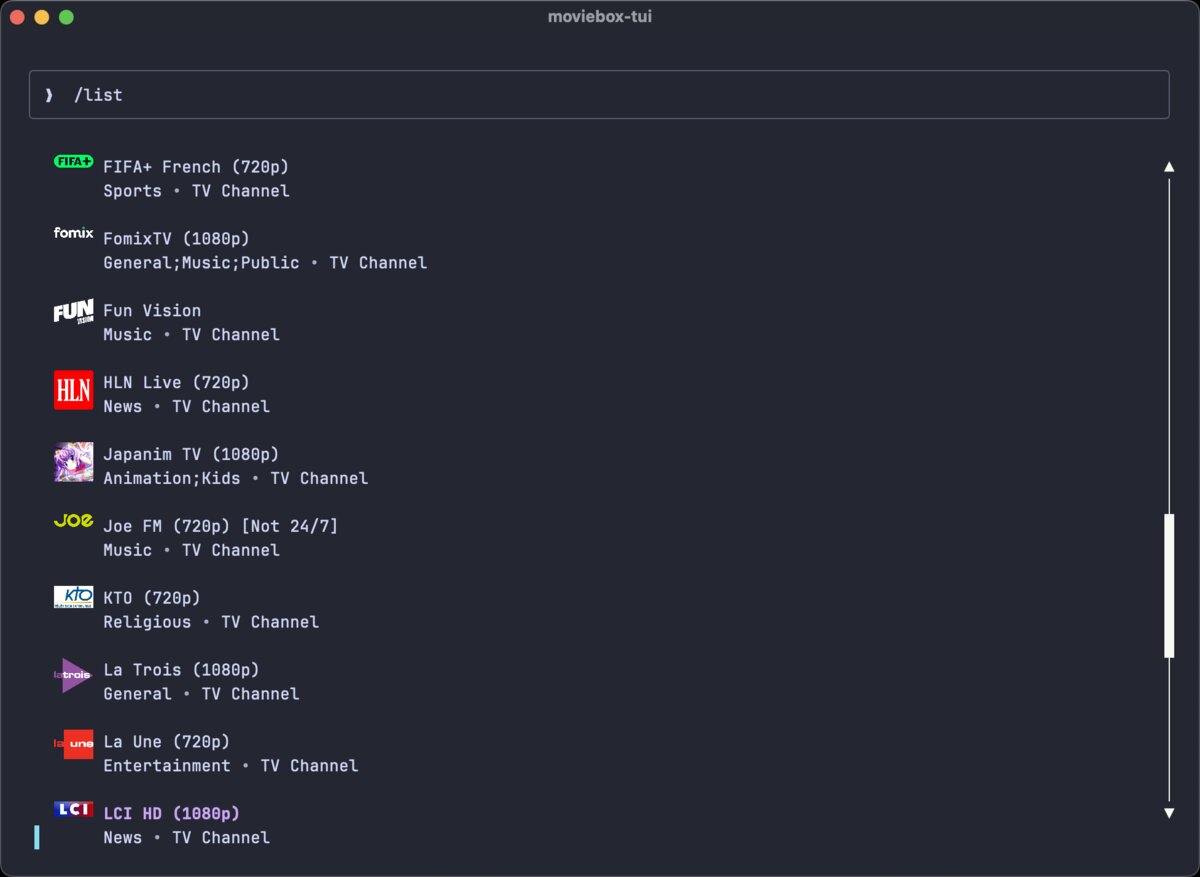
Task: Minimize the moviebox-tui window
Action: [x=41, y=17]
